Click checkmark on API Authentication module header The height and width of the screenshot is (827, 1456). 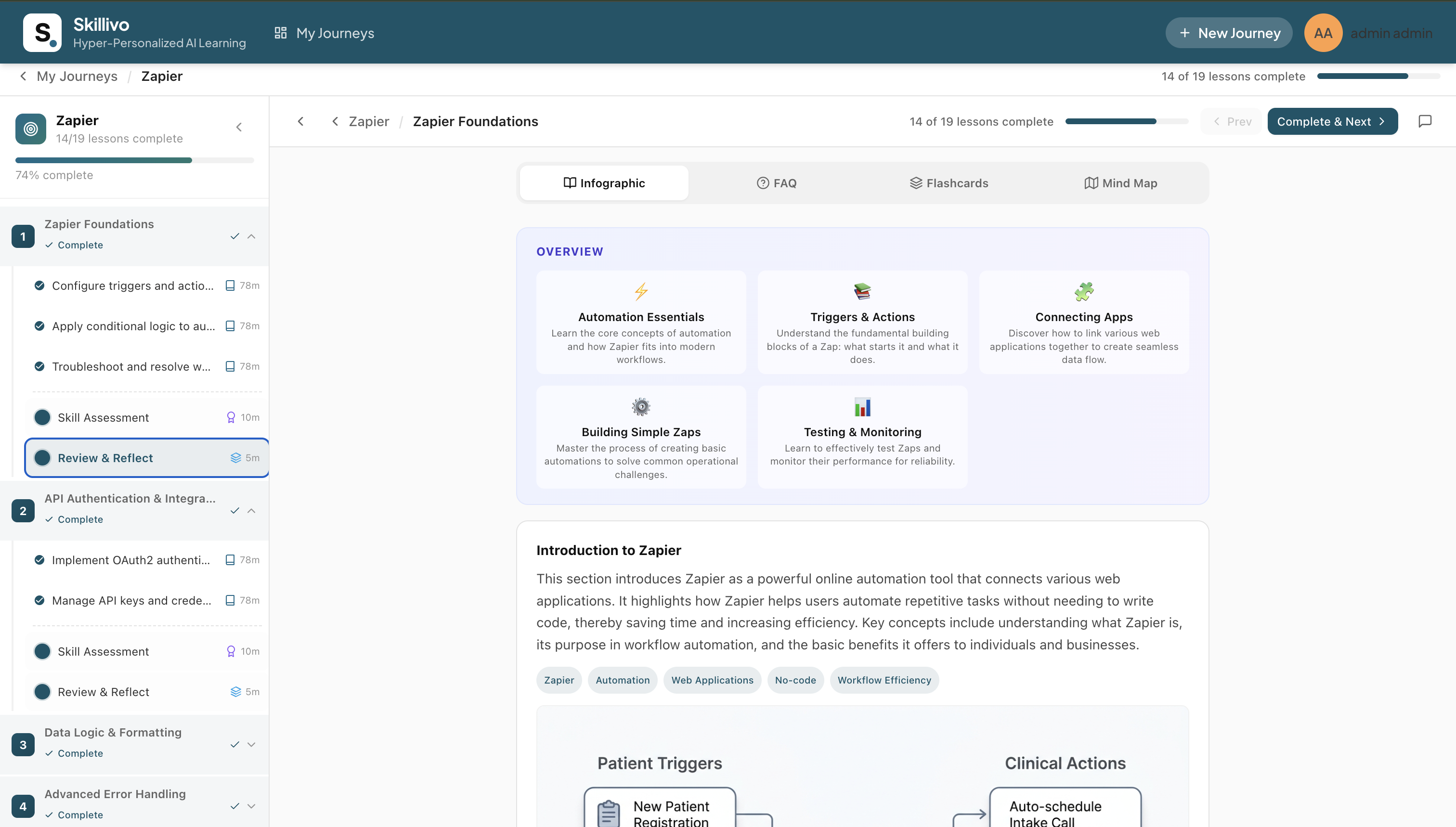[x=234, y=511]
